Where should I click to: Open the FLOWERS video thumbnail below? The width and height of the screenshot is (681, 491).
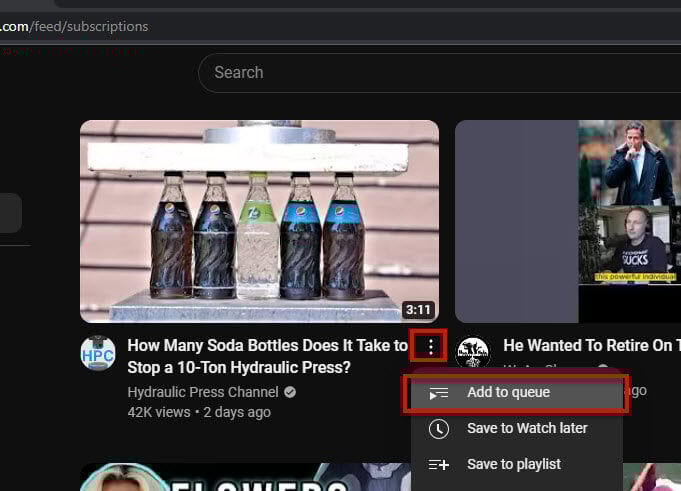click(x=245, y=477)
